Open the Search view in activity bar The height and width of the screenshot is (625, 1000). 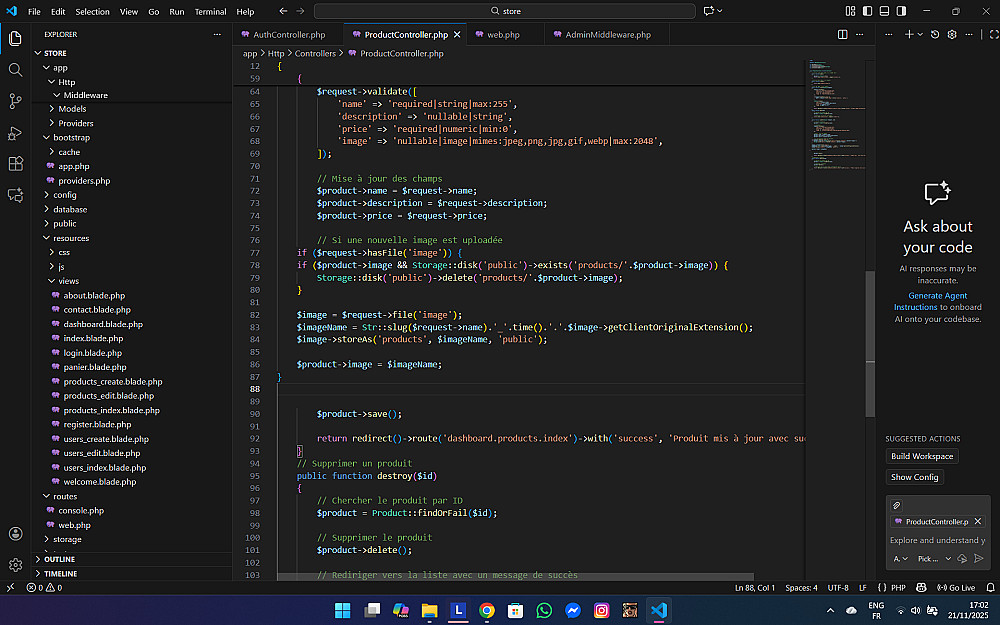tap(15, 70)
